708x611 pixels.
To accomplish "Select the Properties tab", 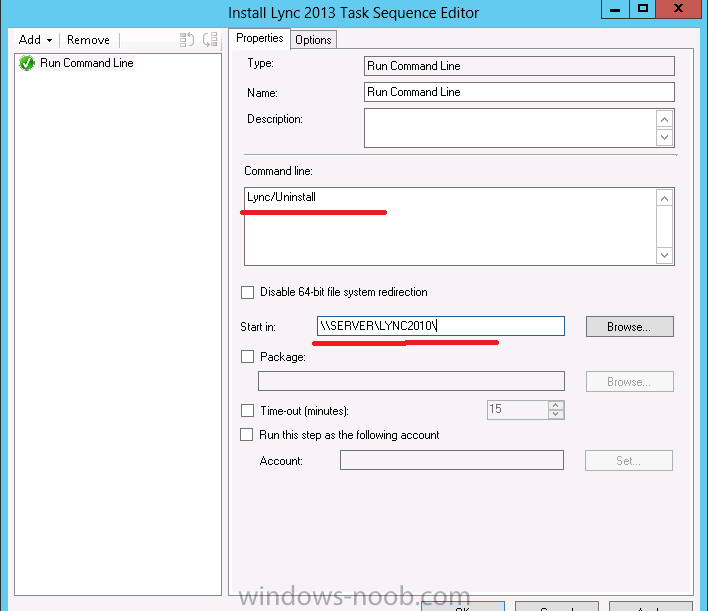I will pos(260,39).
